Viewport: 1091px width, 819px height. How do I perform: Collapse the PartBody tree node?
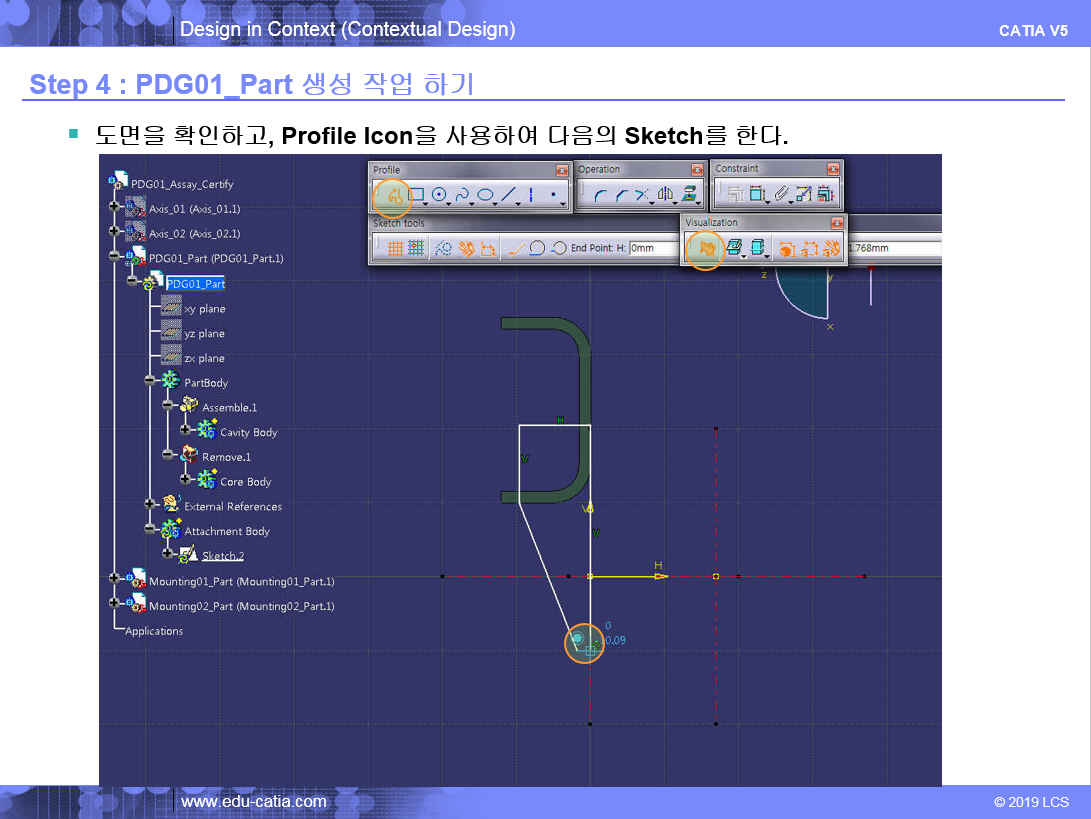(151, 382)
